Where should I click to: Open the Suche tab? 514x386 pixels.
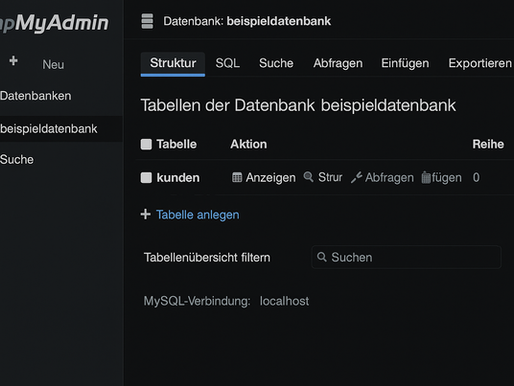(x=276, y=63)
